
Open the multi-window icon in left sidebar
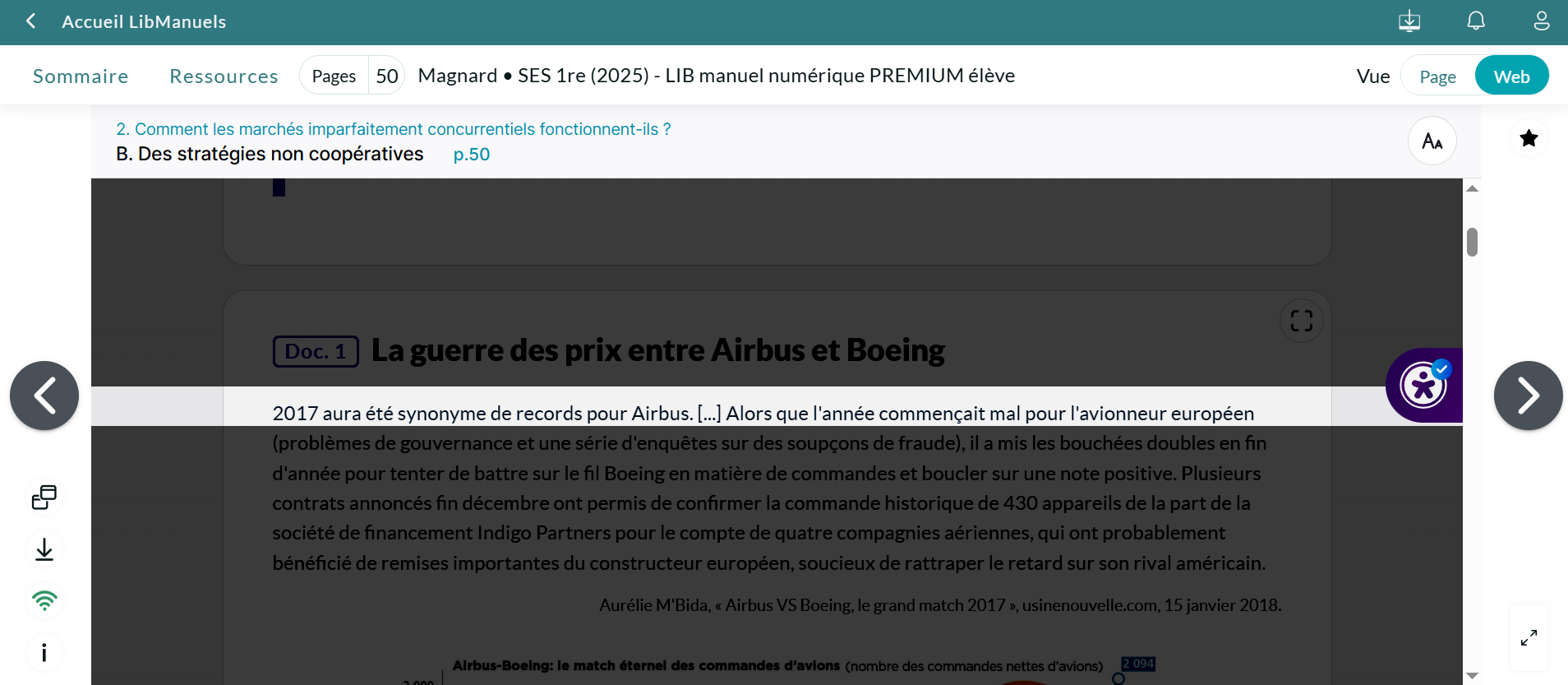44,498
